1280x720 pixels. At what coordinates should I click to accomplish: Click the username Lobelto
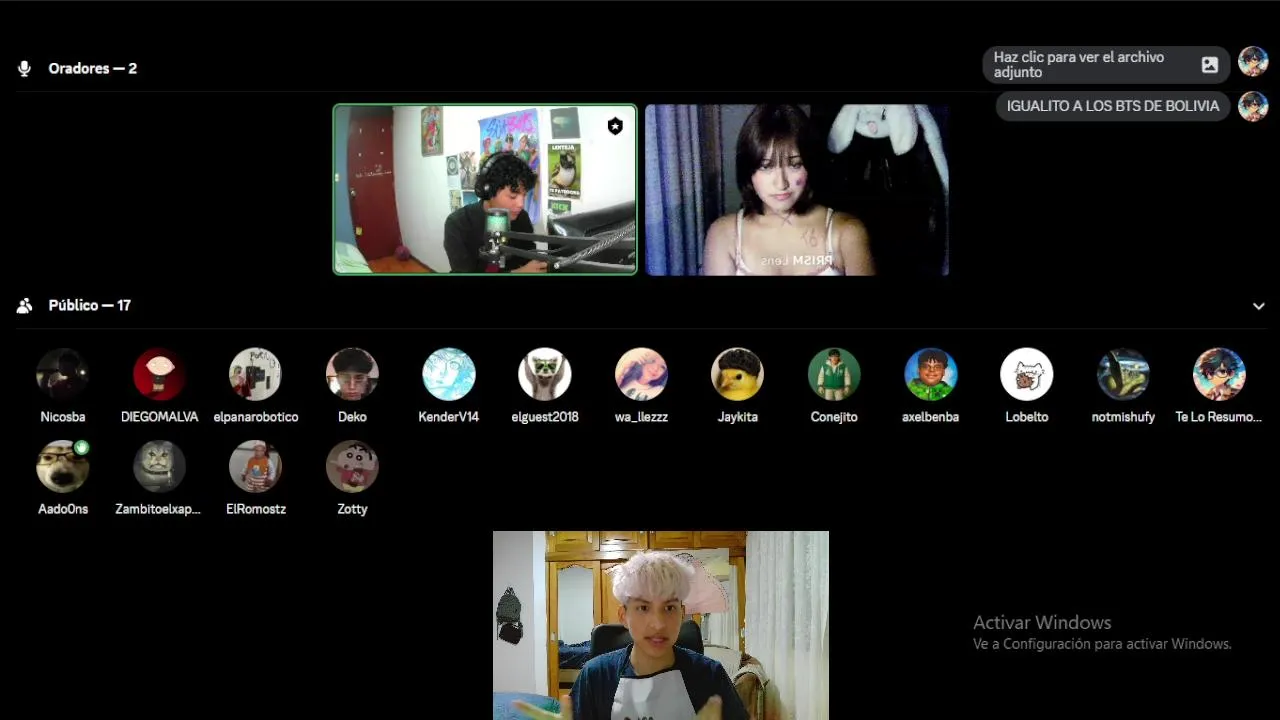(1027, 417)
